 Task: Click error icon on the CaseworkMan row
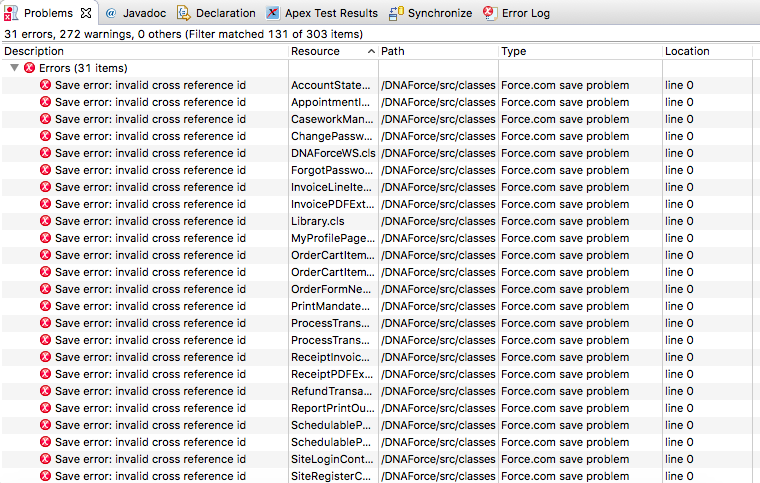pyautogui.click(x=46, y=119)
